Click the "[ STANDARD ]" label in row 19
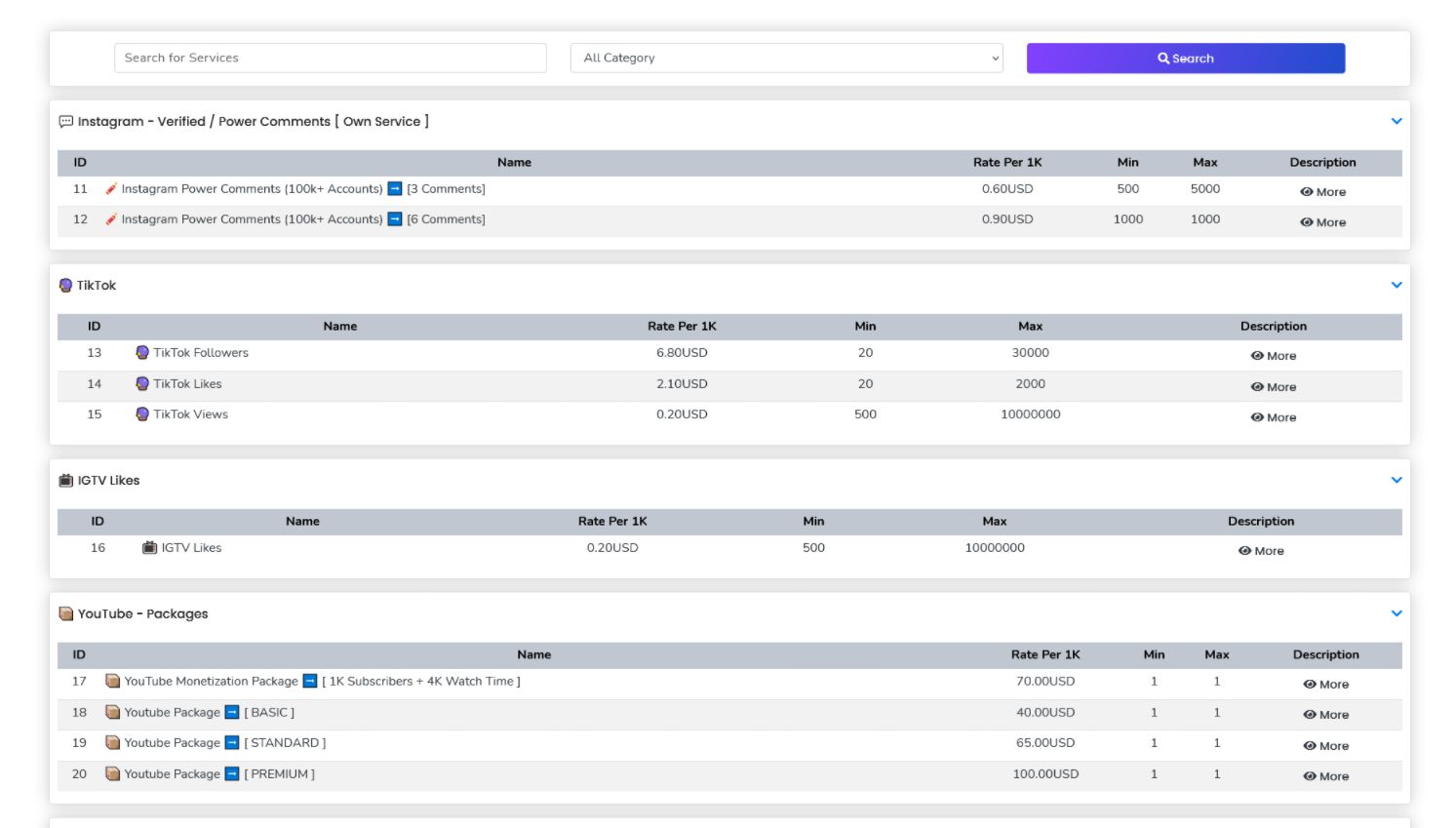 tap(285, 743)
